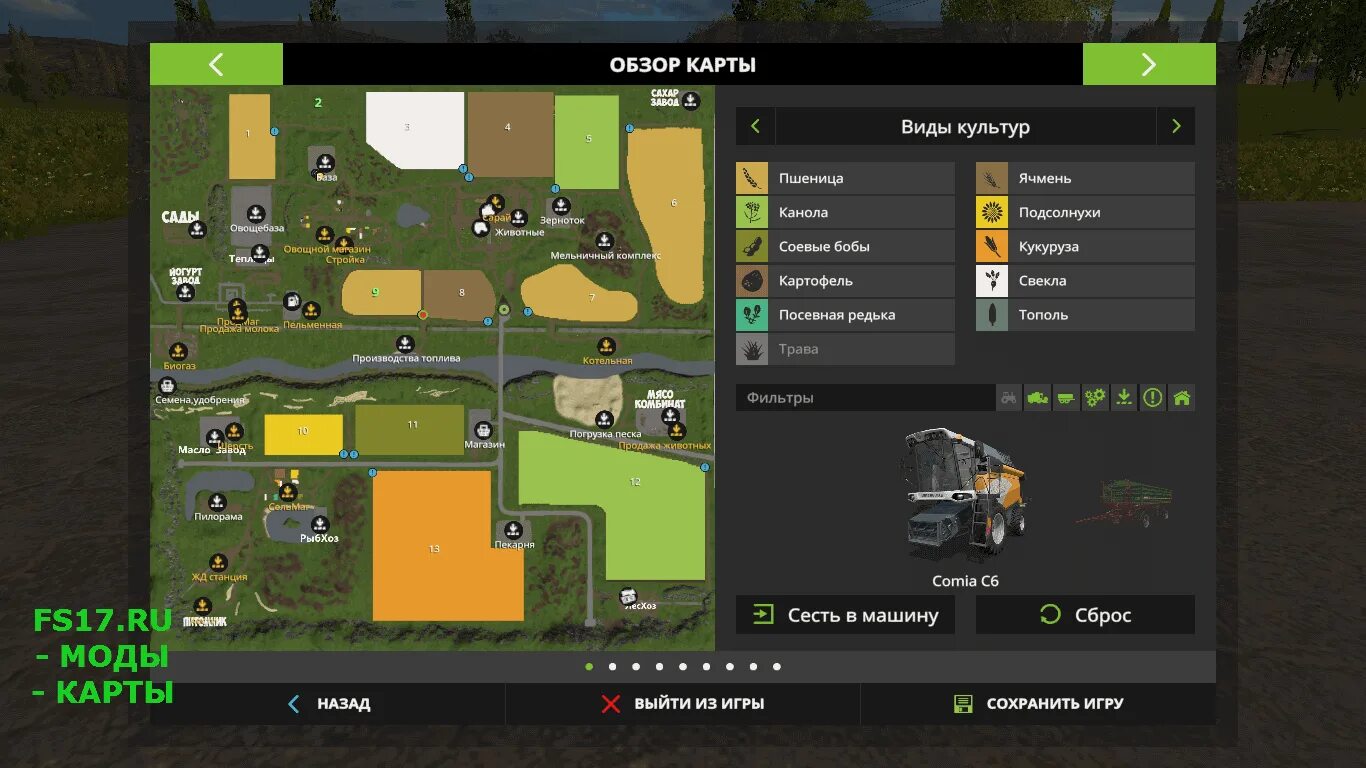Click the ЖД станция selling marker
Viewport: 1366px width, 768px height.
point(217,563)
